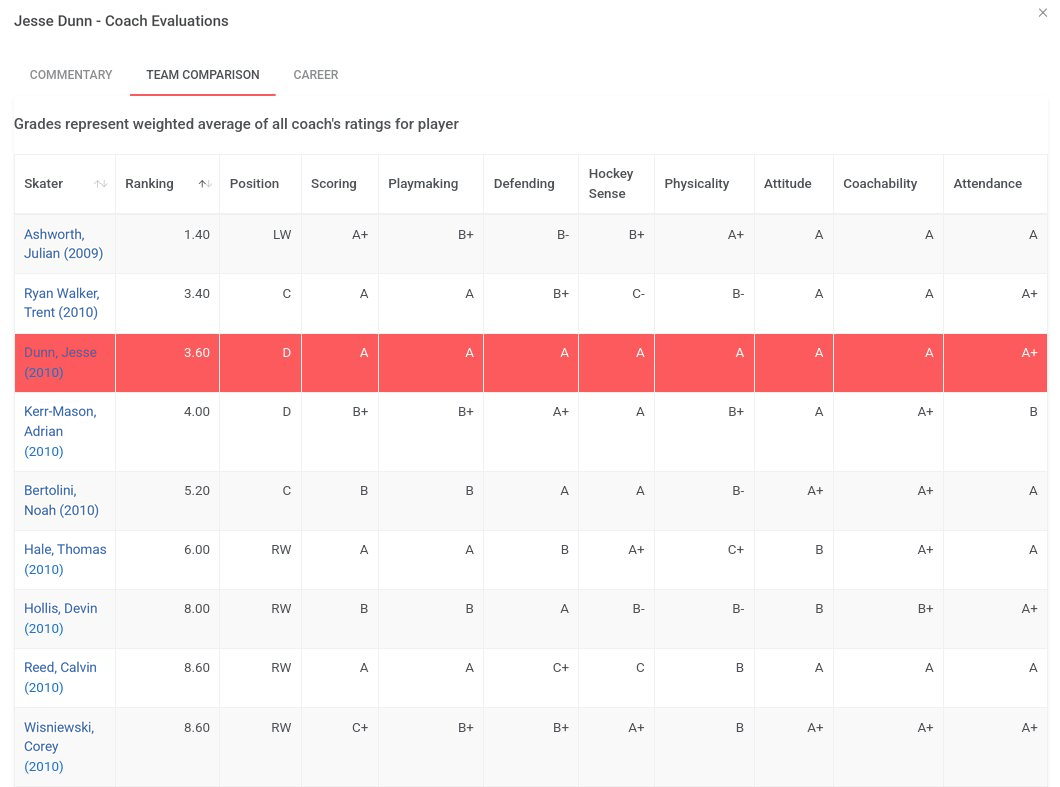Click Wisniewski's C+ Scoring grade

click(360, 728)
